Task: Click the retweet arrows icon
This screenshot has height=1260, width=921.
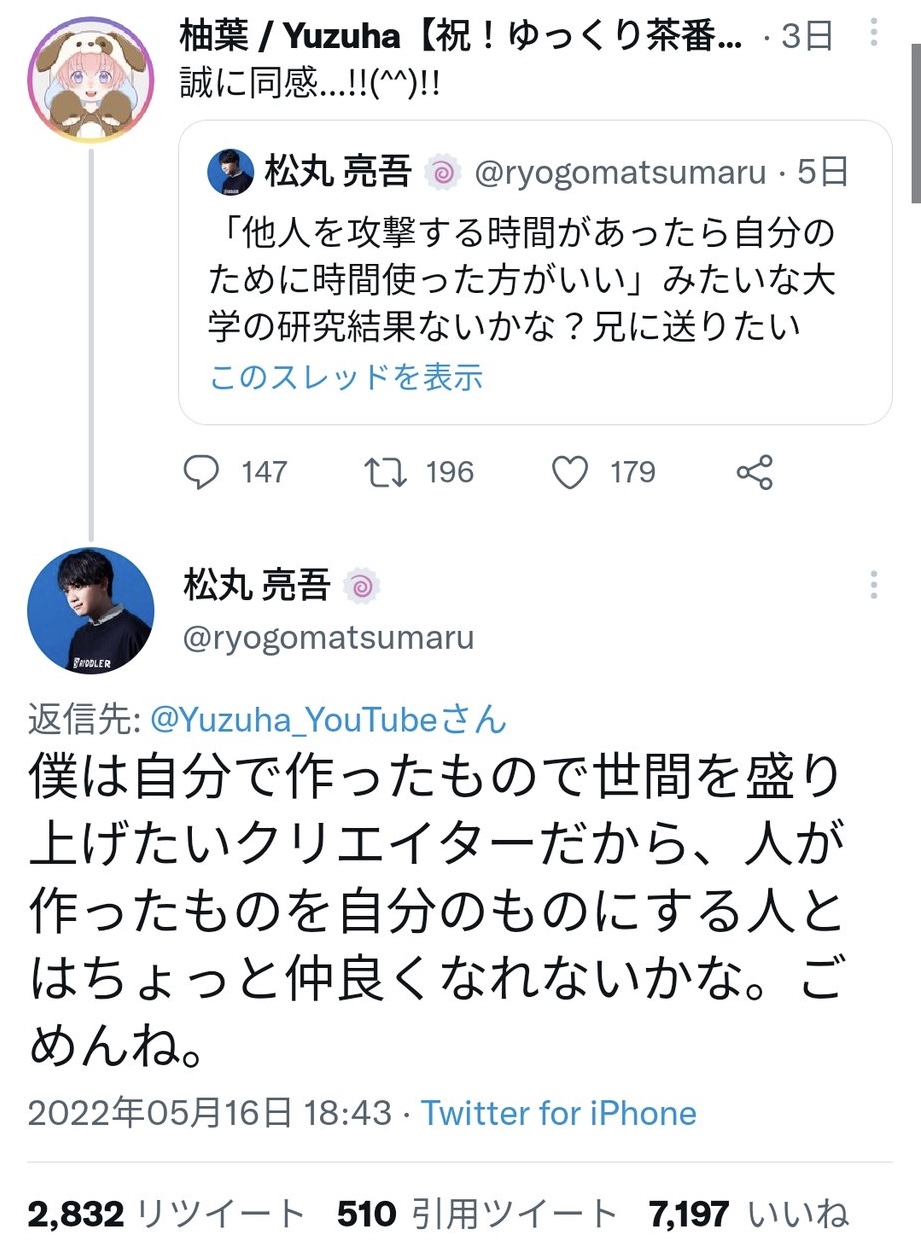Action: tap(384, 472)
